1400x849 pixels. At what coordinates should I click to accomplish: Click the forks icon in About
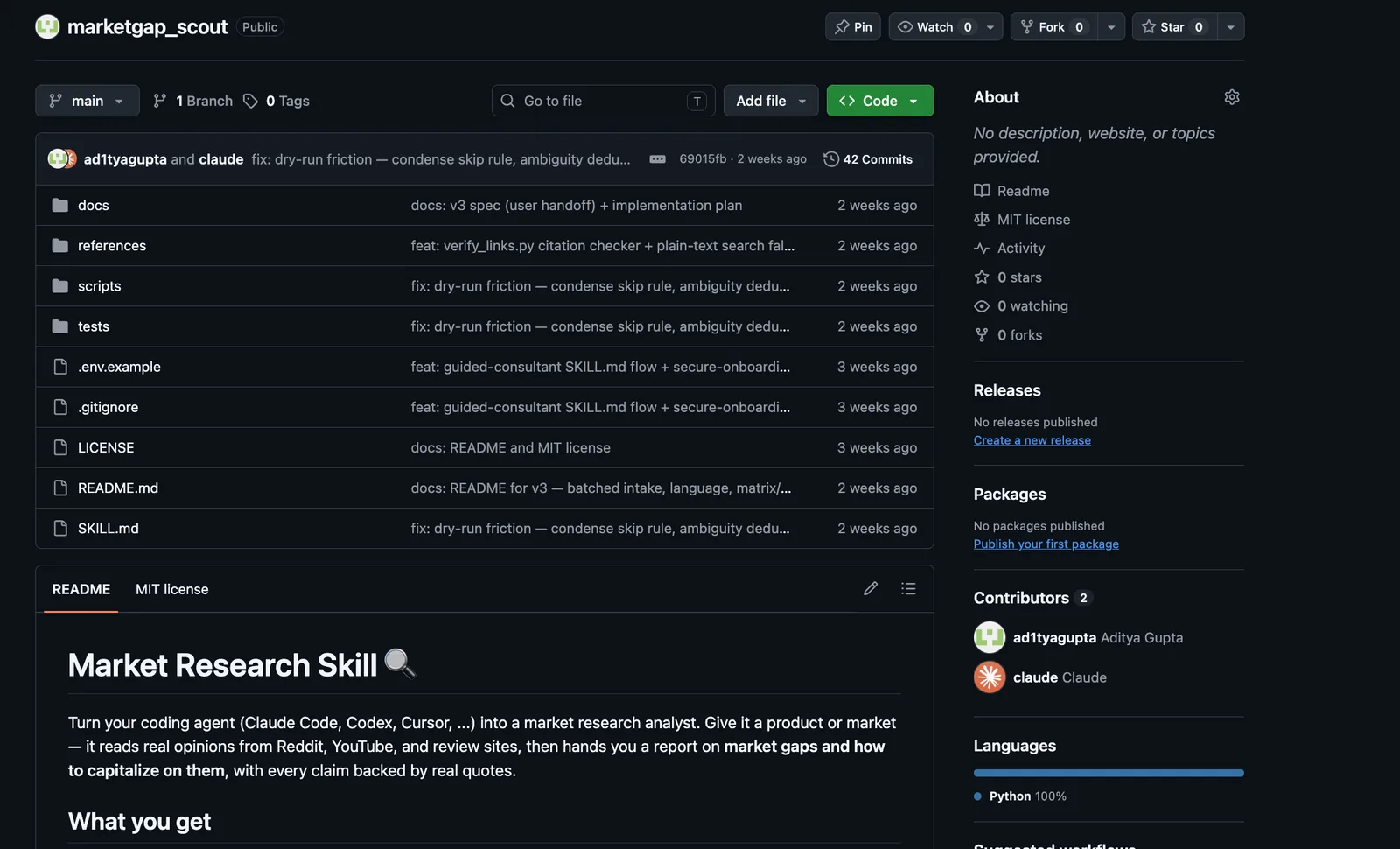click(x=982, y=335)
